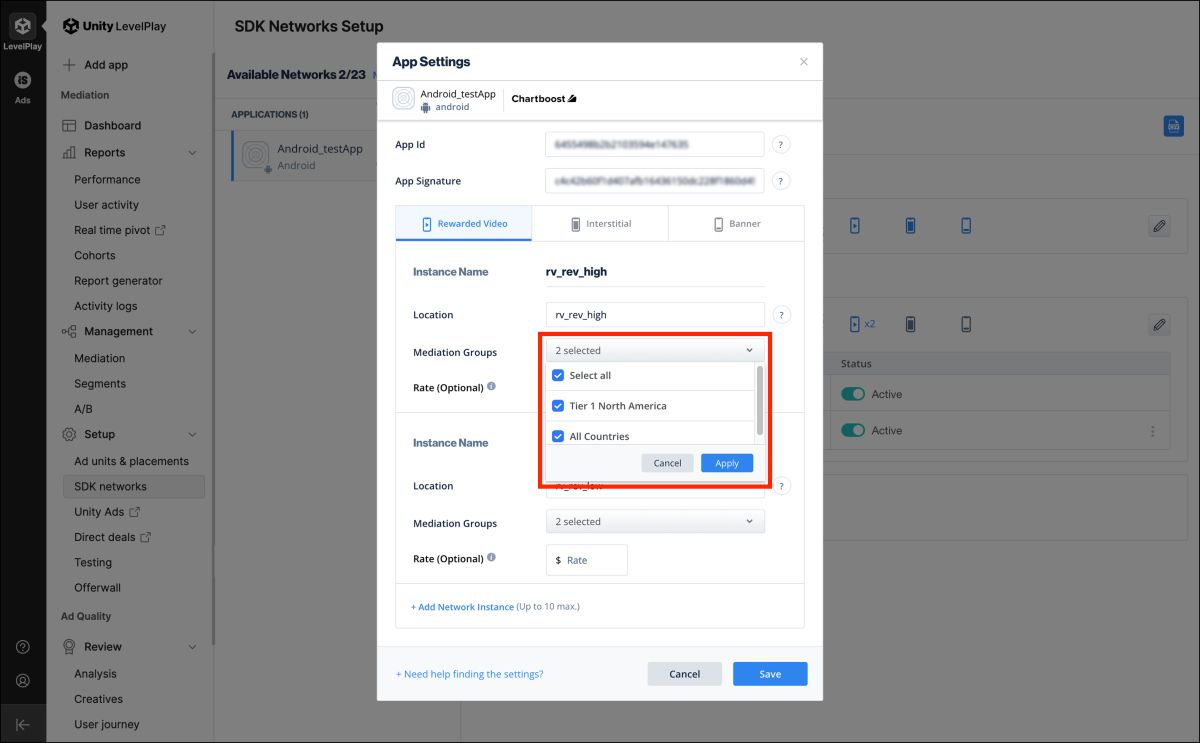The image size is (1200, 743).
Task: Open Segments page
Action: tap(100, 384)
